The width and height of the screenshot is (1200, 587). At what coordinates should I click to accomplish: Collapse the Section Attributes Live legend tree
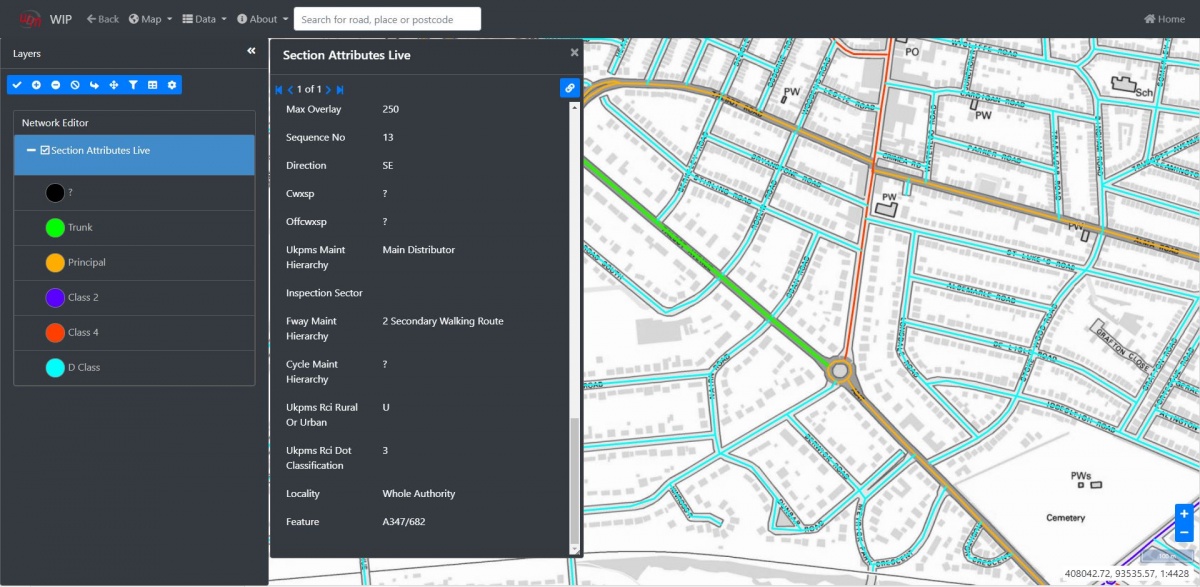[31, 150]
